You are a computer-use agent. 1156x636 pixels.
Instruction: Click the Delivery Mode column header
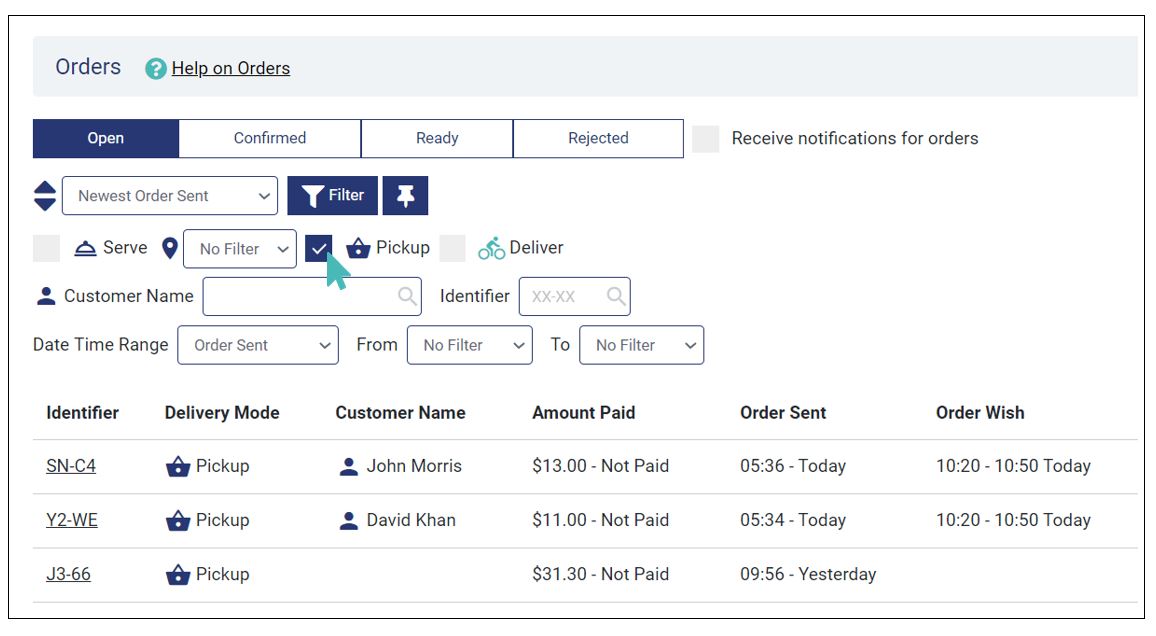[x=222, y=413]
